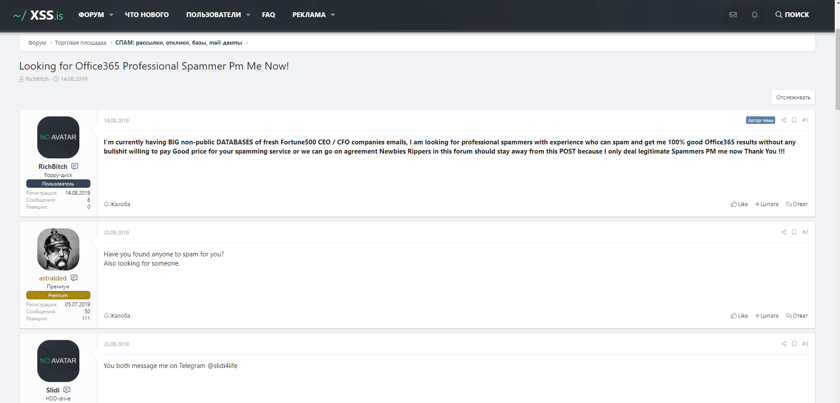Expand the ПОЛЬЗОВАТЕЛИ menu arrow
This screenshot has width=840, height=403.
point(249,15)
